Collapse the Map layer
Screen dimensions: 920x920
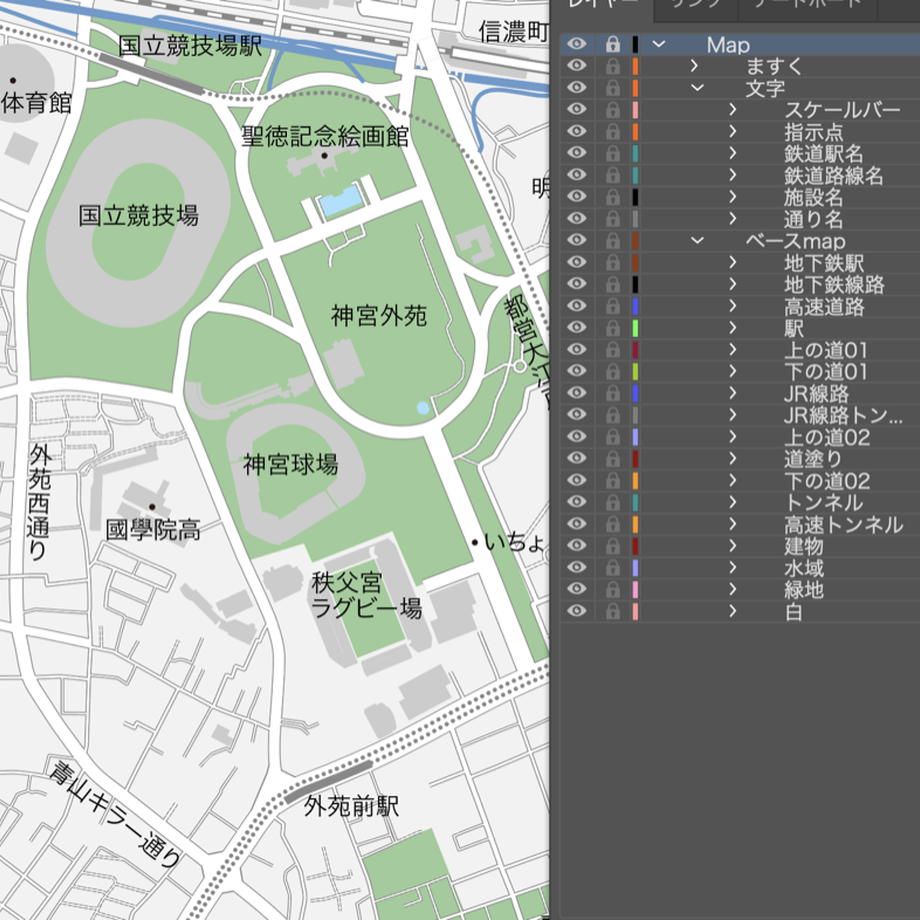pyautogui.click(x=659, y=44)
